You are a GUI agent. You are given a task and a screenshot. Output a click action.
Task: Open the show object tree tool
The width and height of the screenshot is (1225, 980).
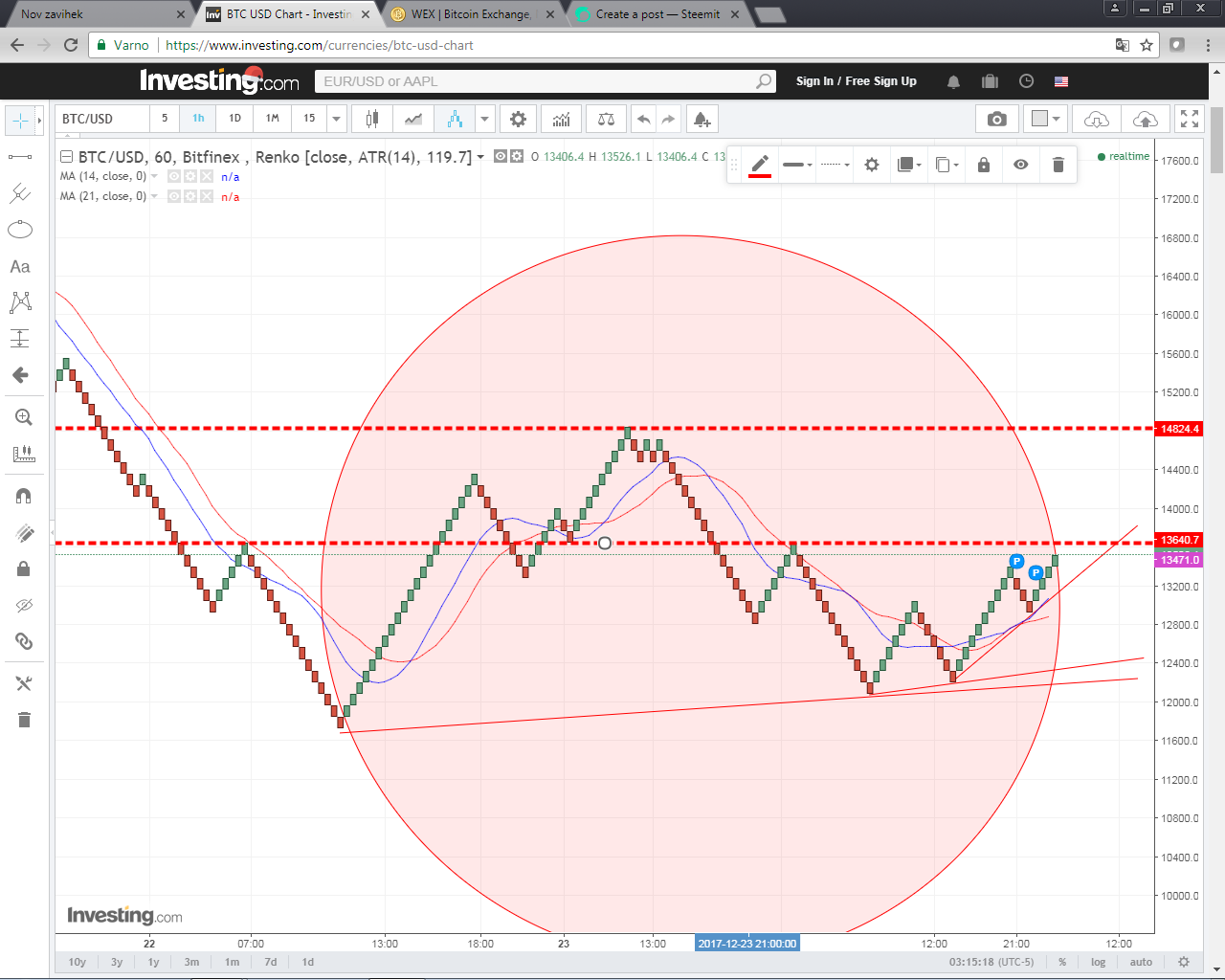click(x=24, y=683)
